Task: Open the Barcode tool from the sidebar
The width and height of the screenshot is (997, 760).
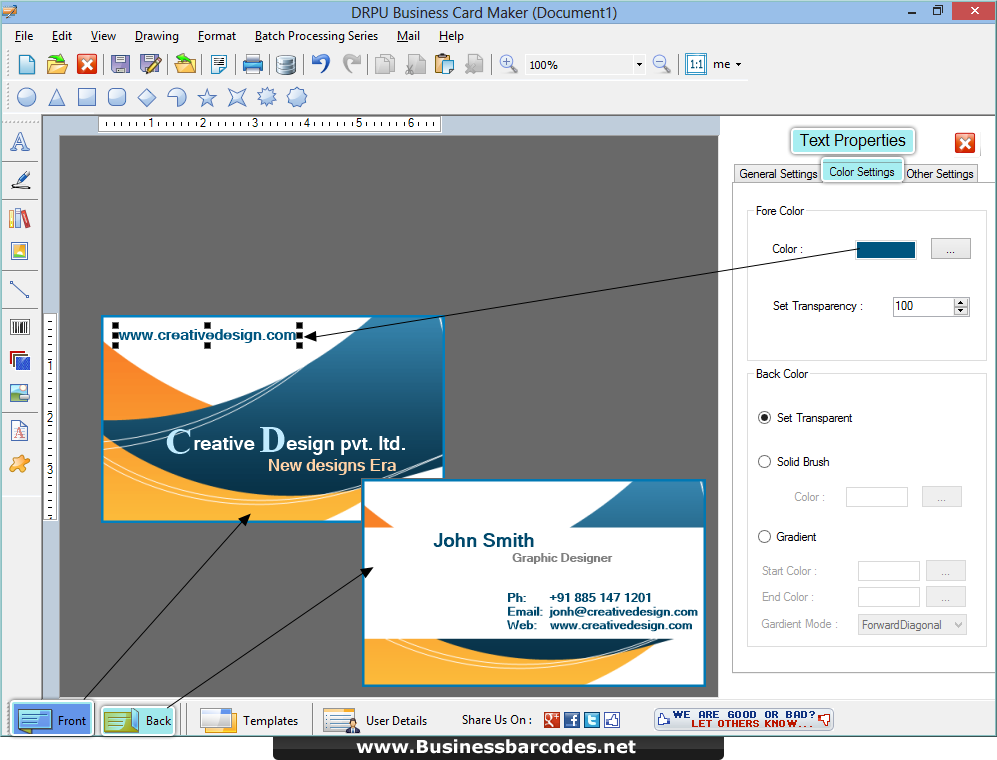Action: tap(20, 327)
